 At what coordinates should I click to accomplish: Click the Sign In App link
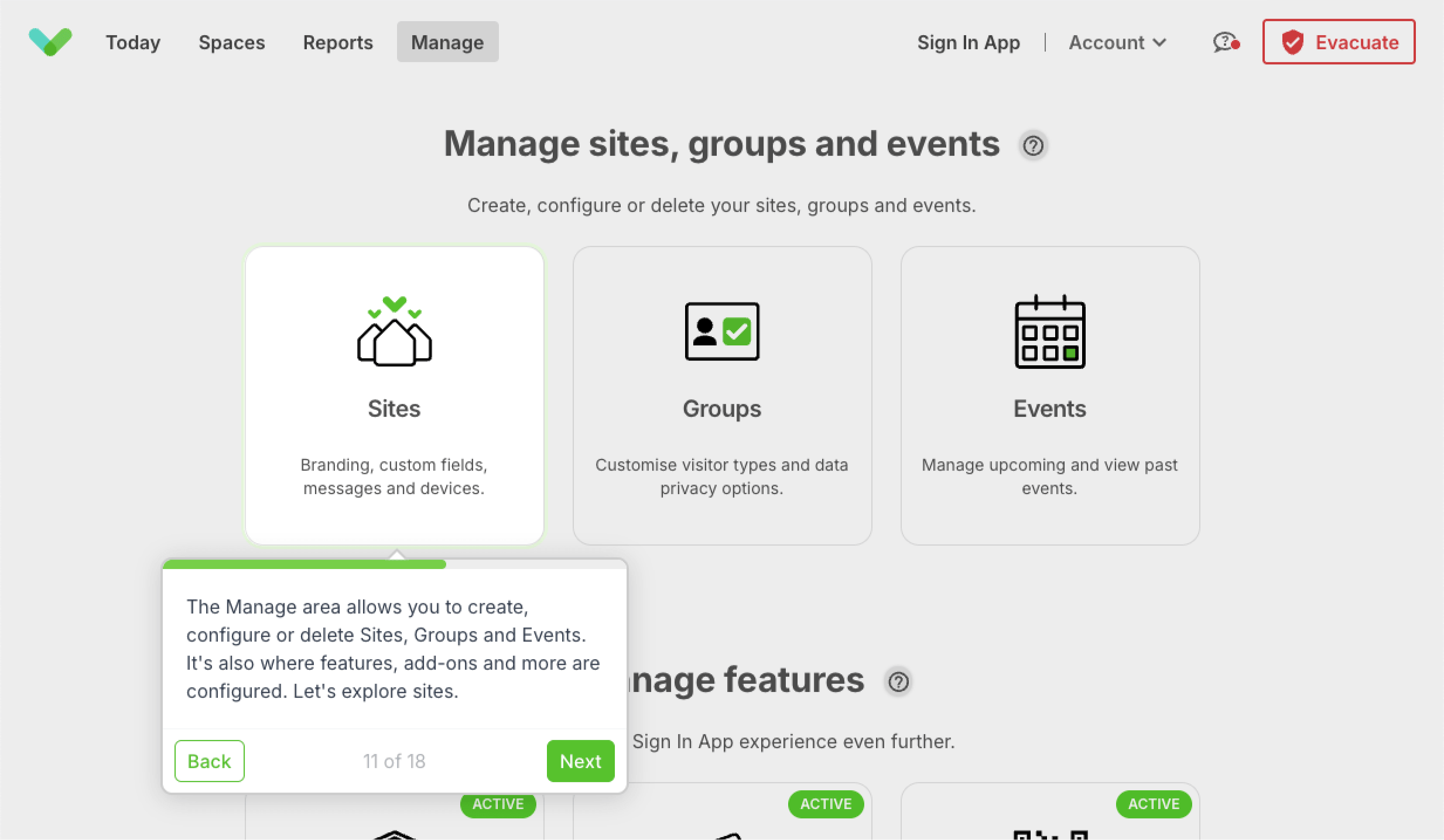[x=969, y=42]
